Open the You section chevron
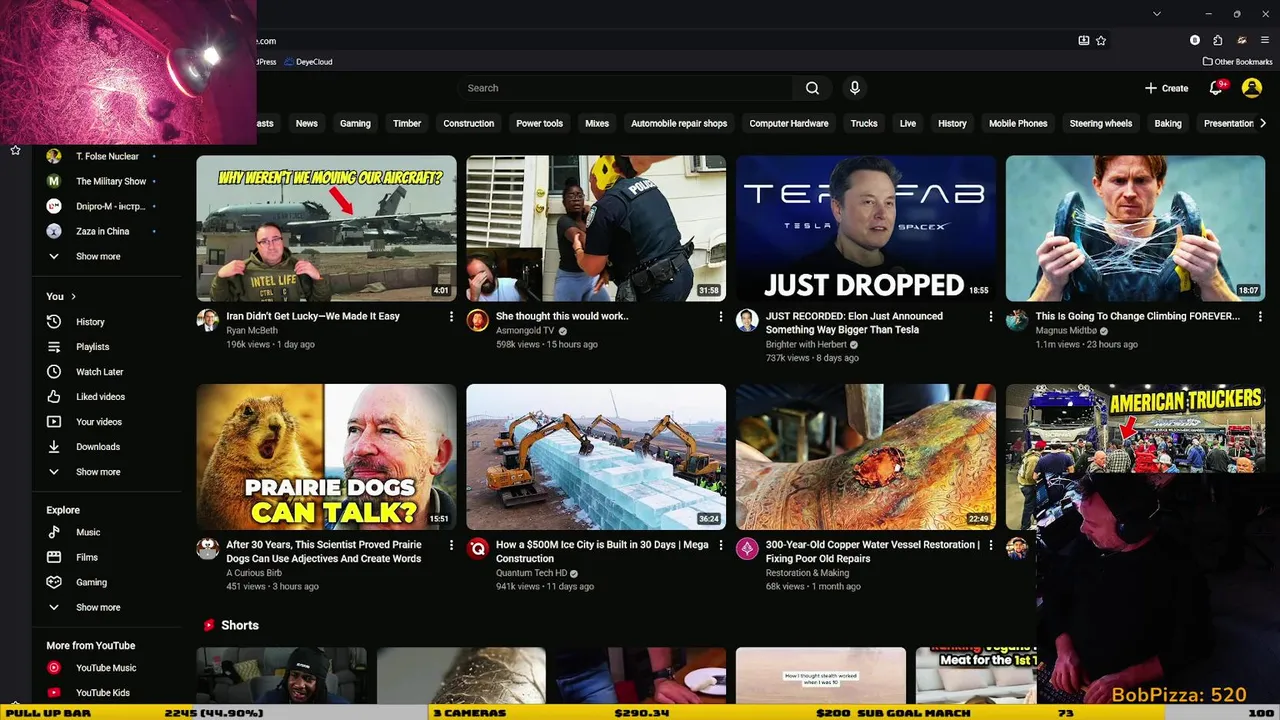This screenshot has height=720, width=1280. tap(73, 297)
